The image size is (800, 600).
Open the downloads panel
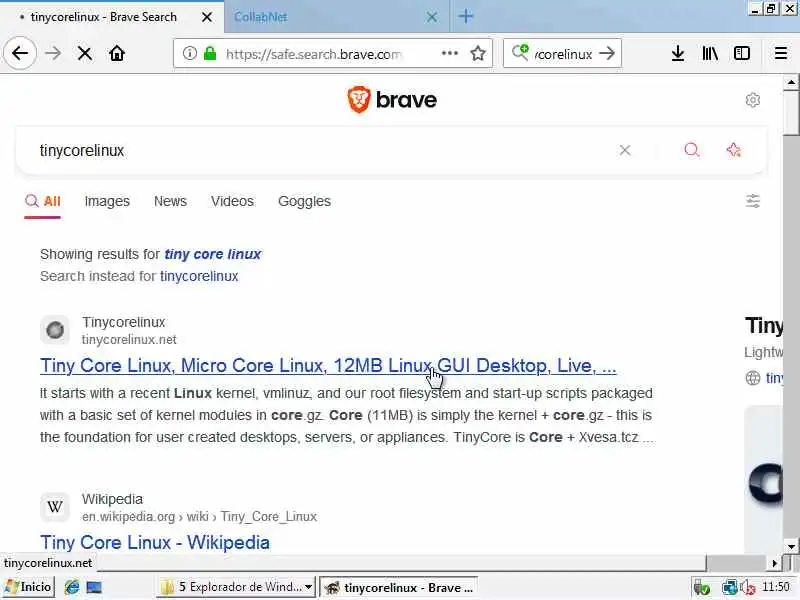[x=678, y=53]
